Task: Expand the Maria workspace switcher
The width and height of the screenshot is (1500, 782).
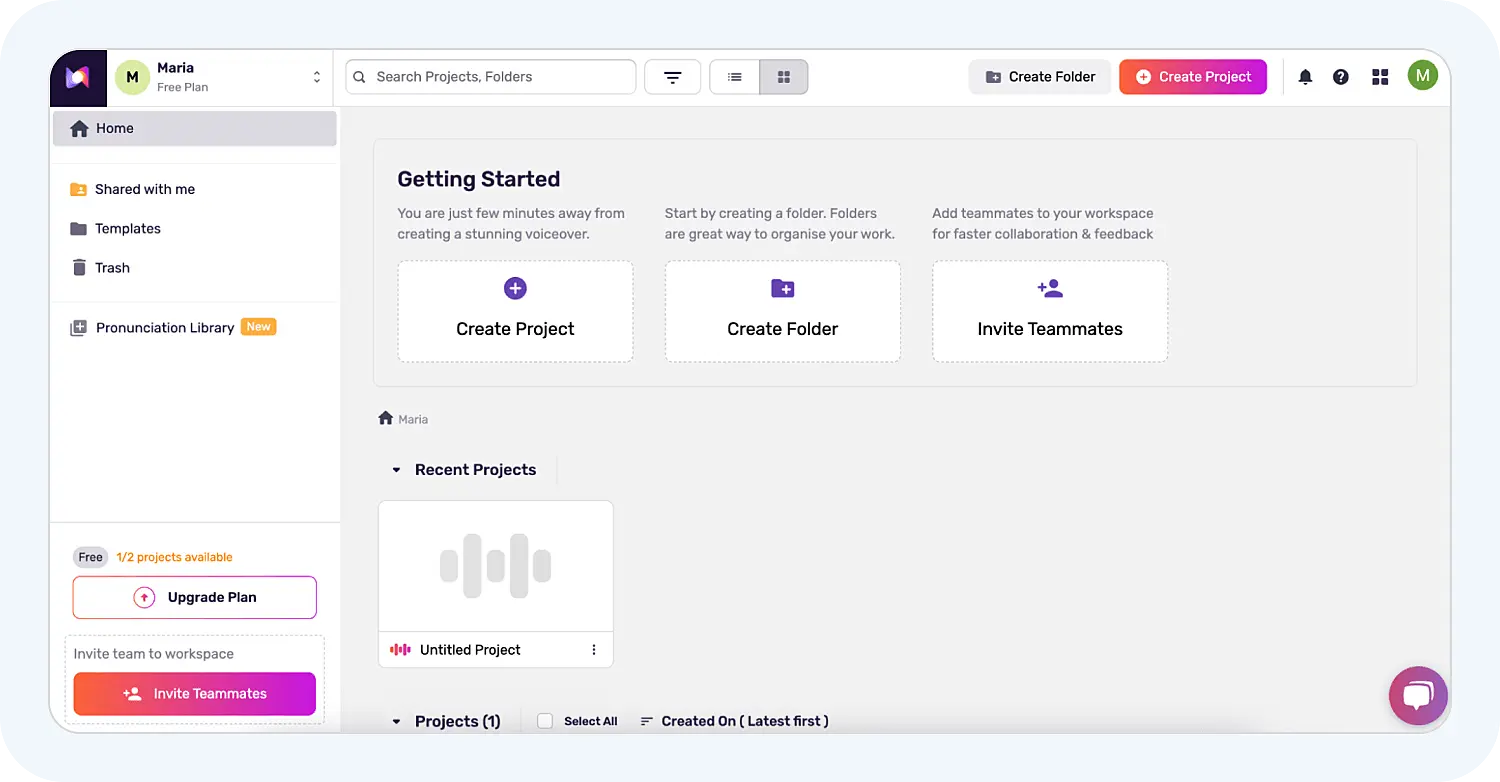Action: click(316, 77)
